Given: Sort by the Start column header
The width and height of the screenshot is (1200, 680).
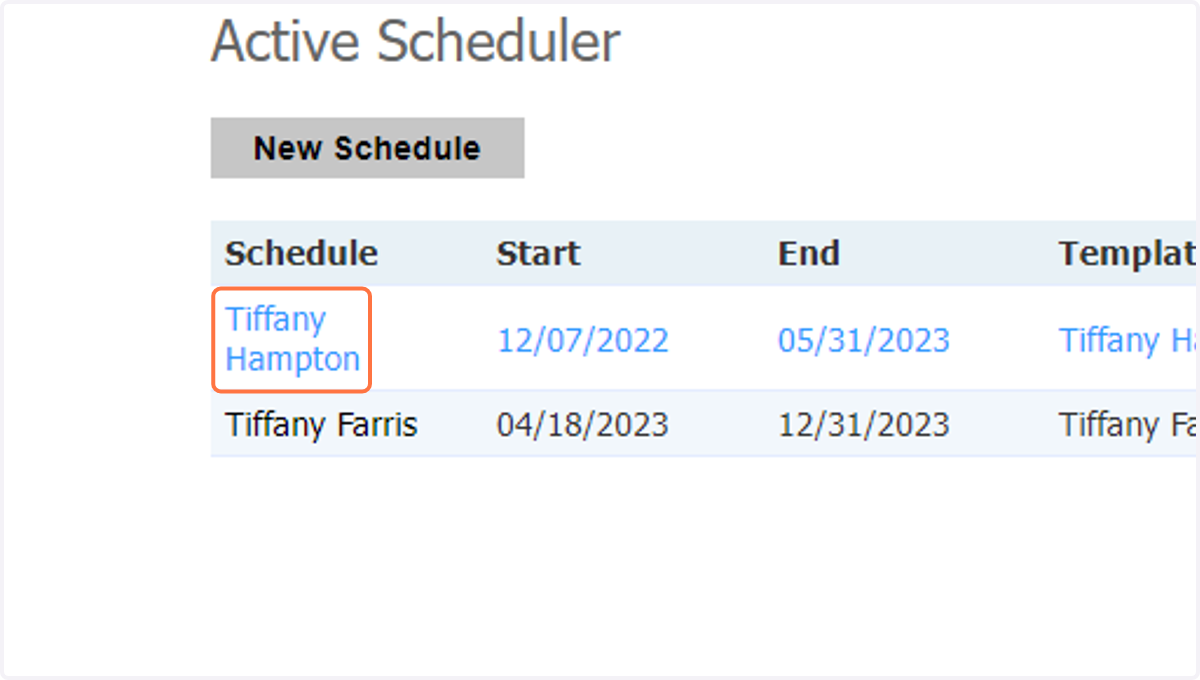Looking at the screenshot, I should (538, 254).
